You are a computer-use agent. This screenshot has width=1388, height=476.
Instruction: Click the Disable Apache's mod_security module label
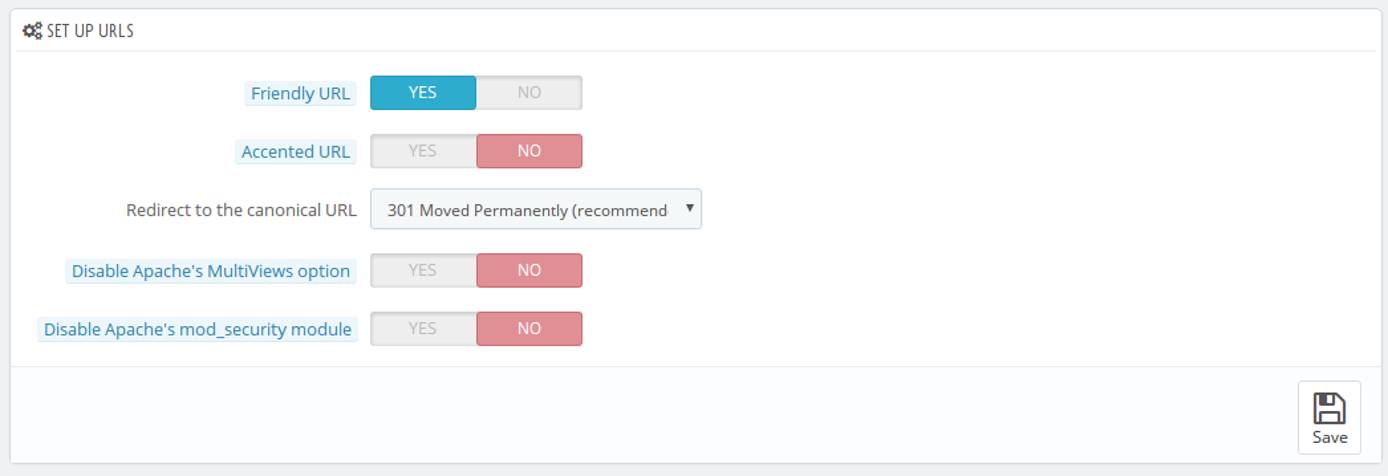[x=197, y=329]
